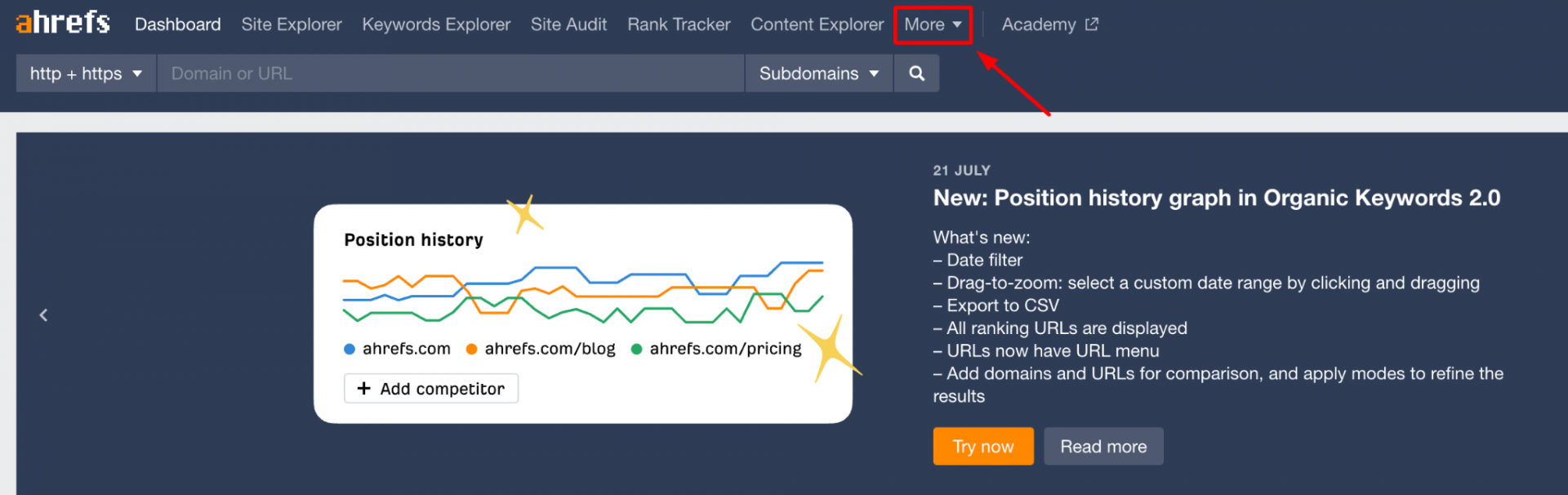Expand the More dropdown menu
The image size is (1568, 495).
pos(933,25)
